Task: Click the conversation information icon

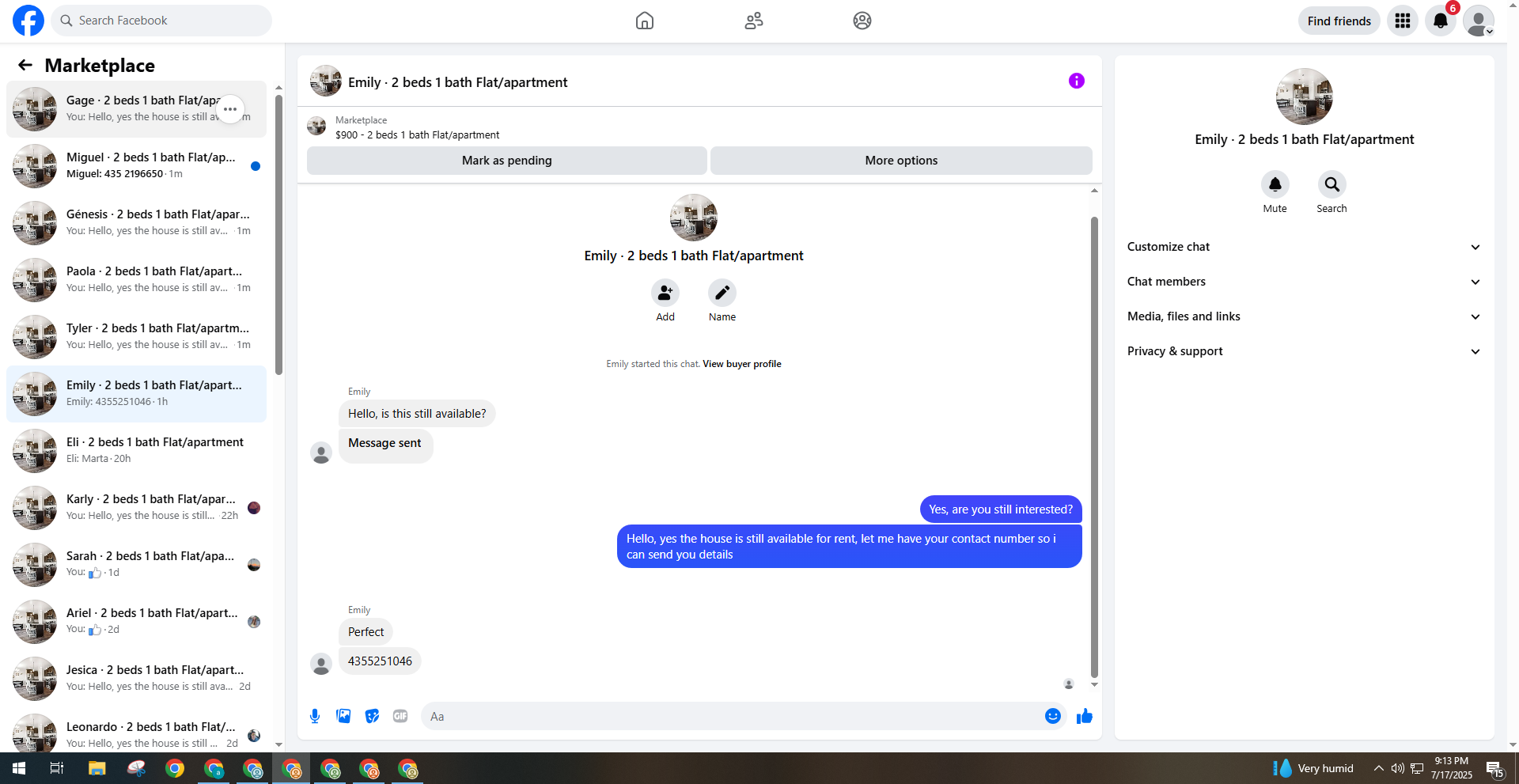Action: point(1077,81)
